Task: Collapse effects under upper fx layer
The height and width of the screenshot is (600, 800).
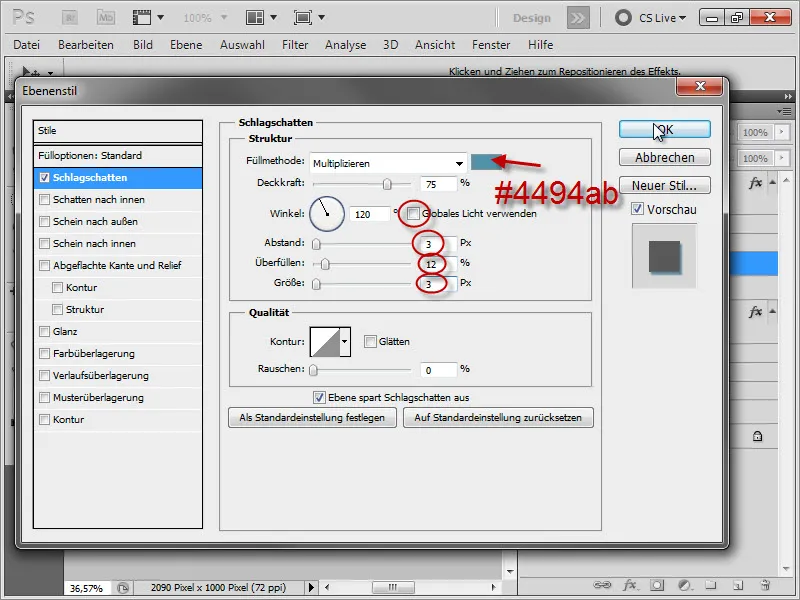Action: [x=772, y=183]
